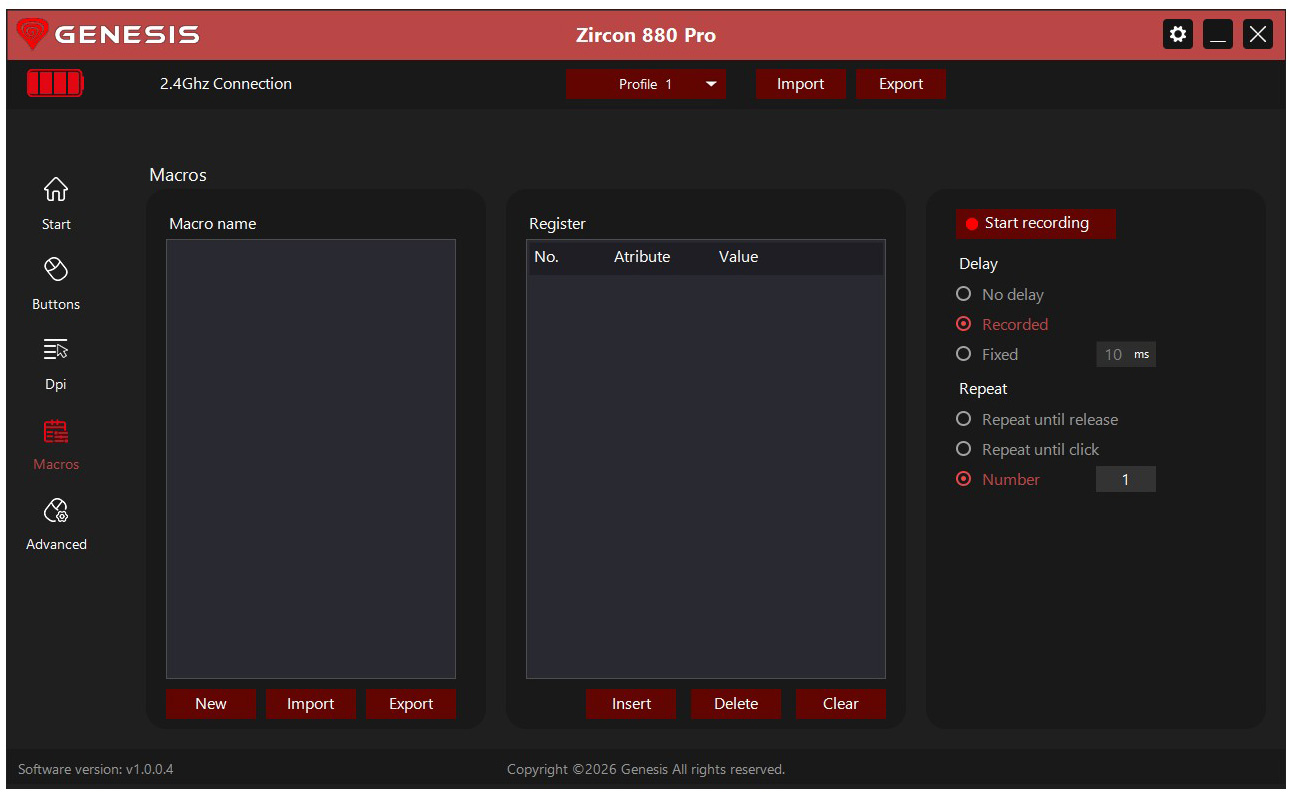Viewport: 1292px width, 797px height.
Task: Export the macro from the Macro name list
Action: [x=411, y=704]
